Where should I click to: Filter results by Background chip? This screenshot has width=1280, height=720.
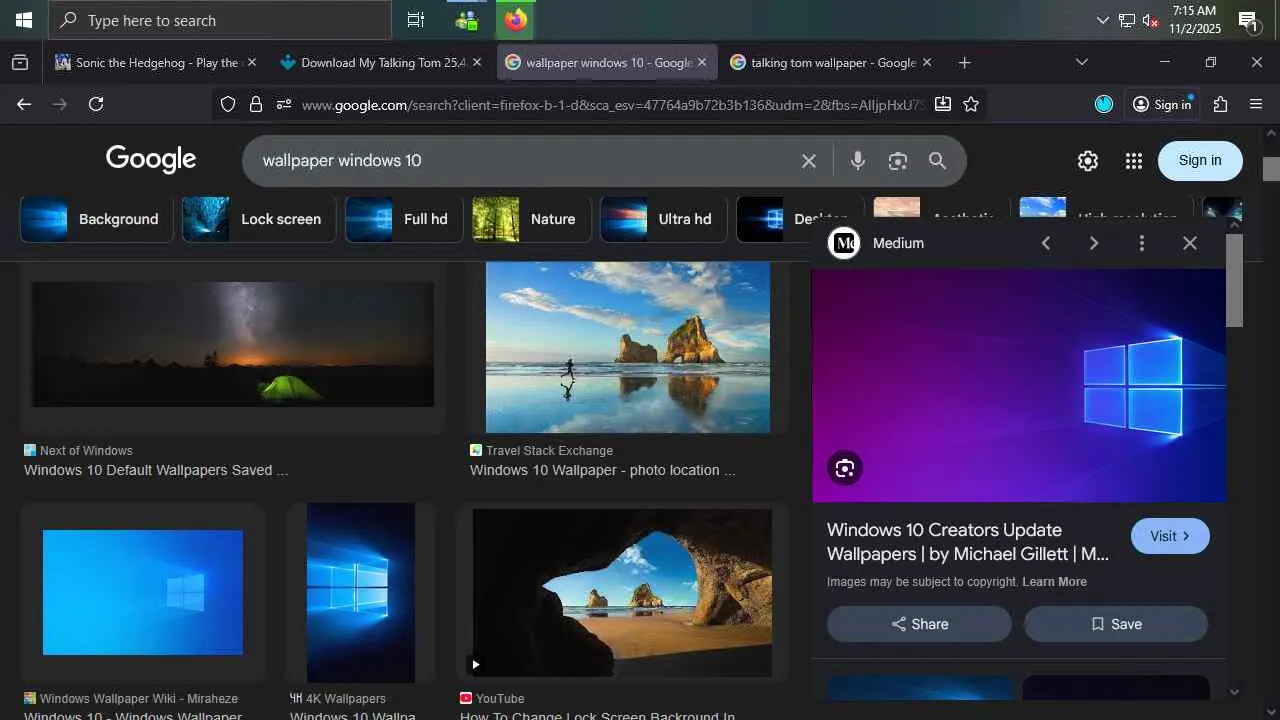(x=96, y=219)
